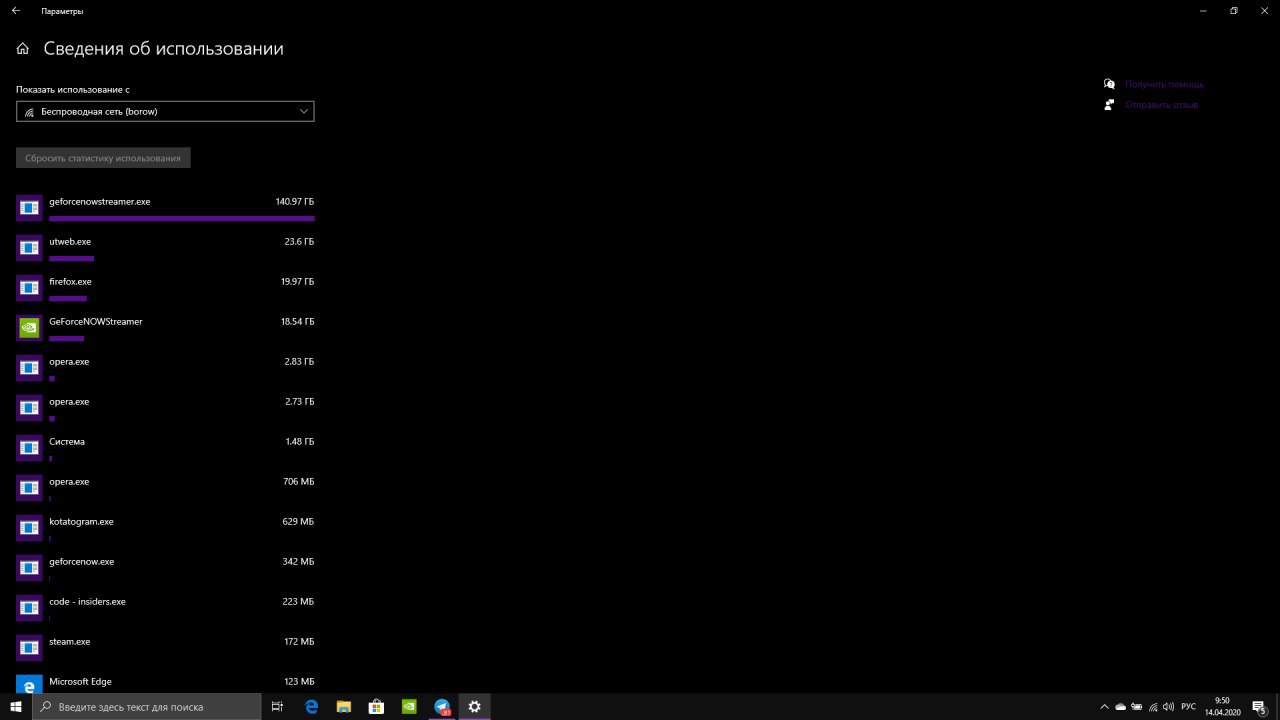Open the Settings home icon
Screen dimensions: 1280x720
pyautogui.click(x=23, y=48)
